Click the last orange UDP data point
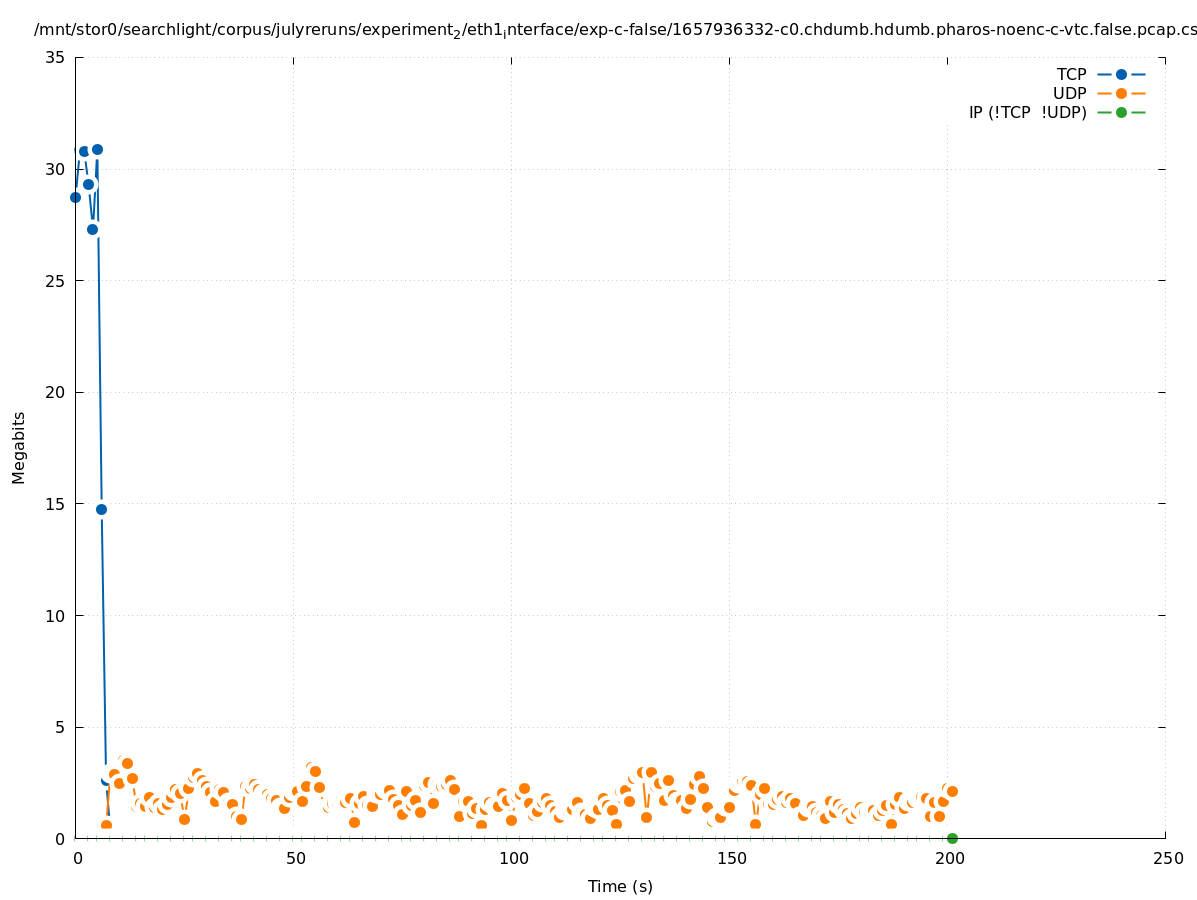Image resolution: width=1197 pixels, height=900 pixels. (952, 791)
